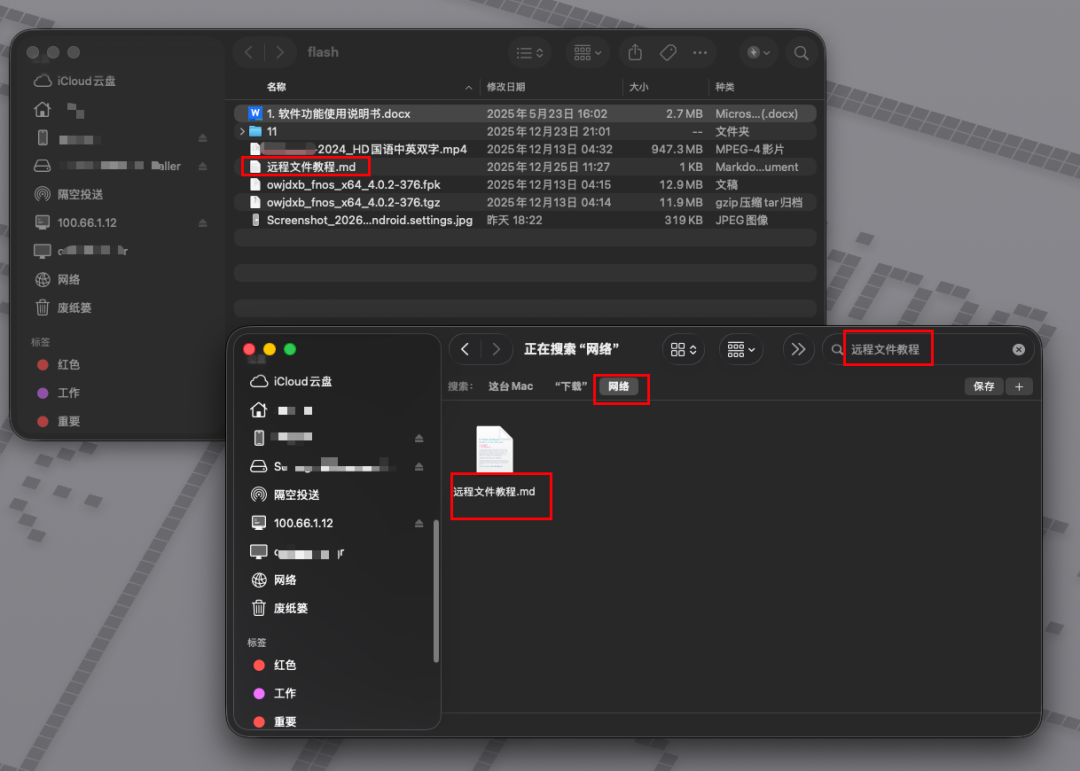Open the Share icon in the flash window toolbar

[634, 52]
